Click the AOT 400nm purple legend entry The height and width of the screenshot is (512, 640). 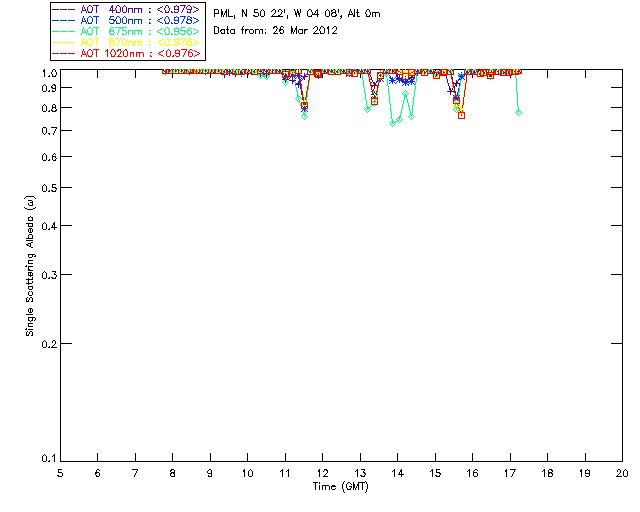click(x=128, y=9)
